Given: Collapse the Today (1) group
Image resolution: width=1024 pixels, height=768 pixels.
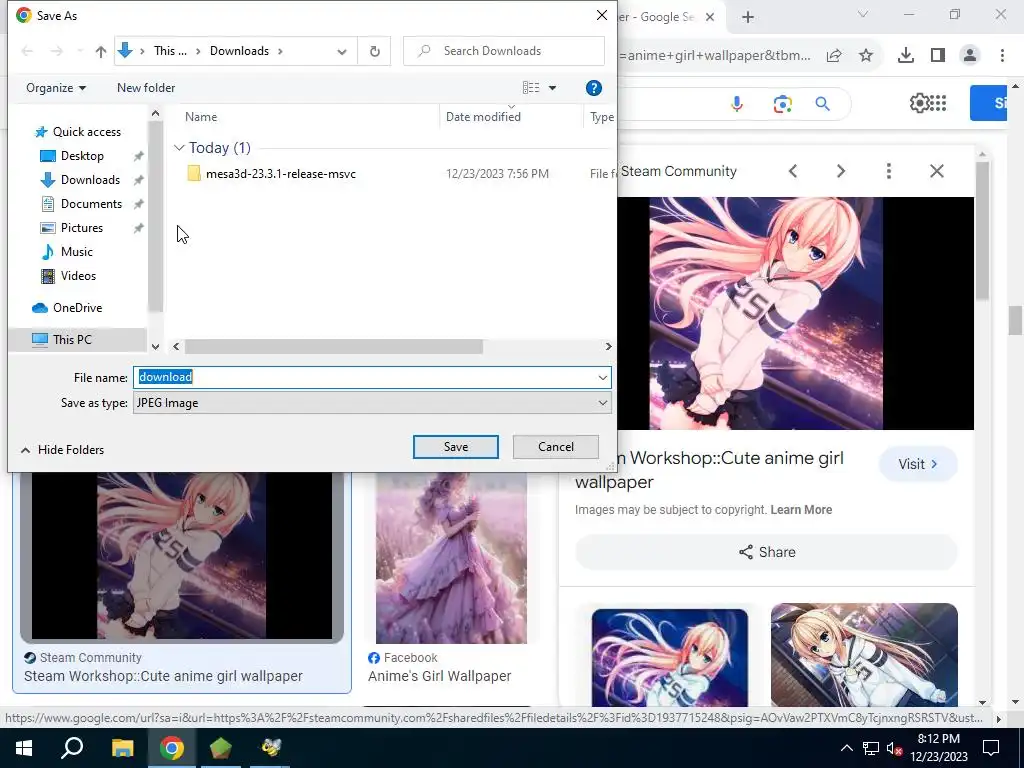Looking at the screenshot, I should pos(179,148).
